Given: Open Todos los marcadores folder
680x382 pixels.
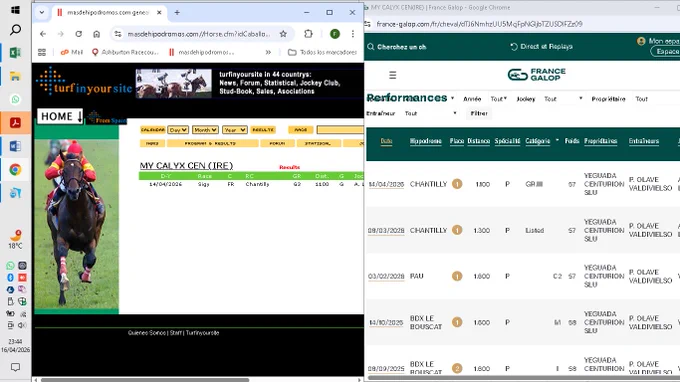Looking at the screenshot, I should [x=322, y=52].
